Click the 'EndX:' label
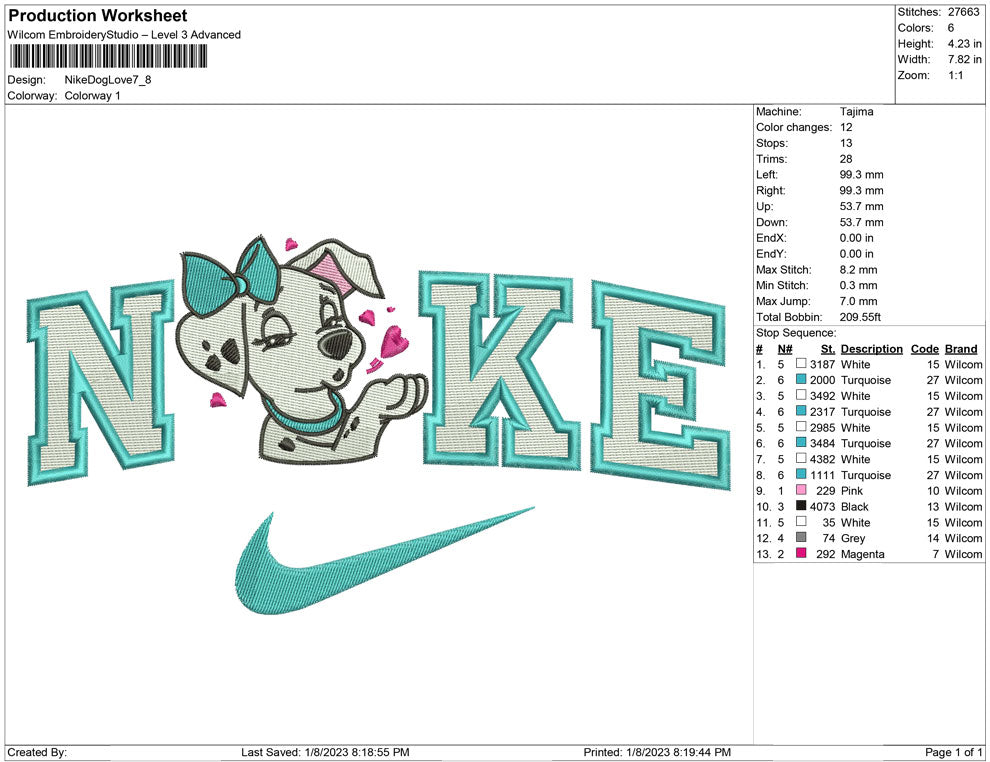The width and height of the screenshot is (990, 762). pos(771,237)
